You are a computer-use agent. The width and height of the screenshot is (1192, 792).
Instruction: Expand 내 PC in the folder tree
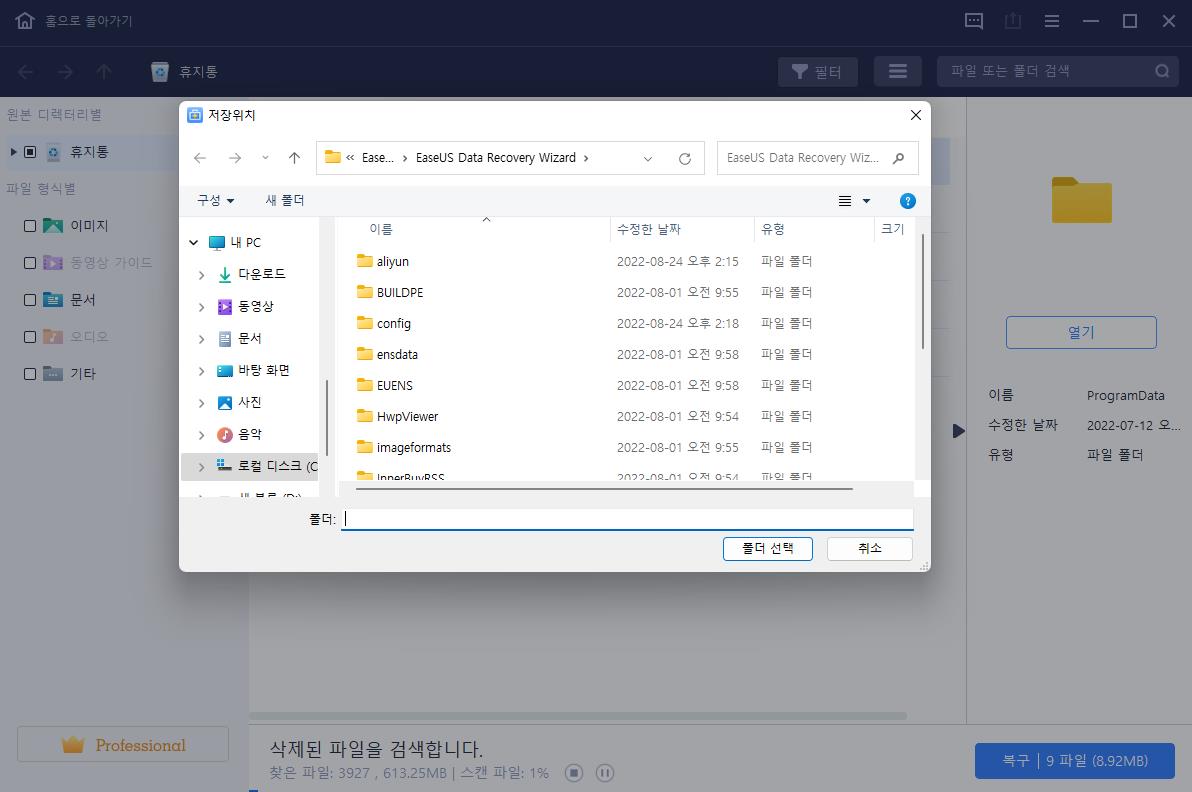point(193,242)
